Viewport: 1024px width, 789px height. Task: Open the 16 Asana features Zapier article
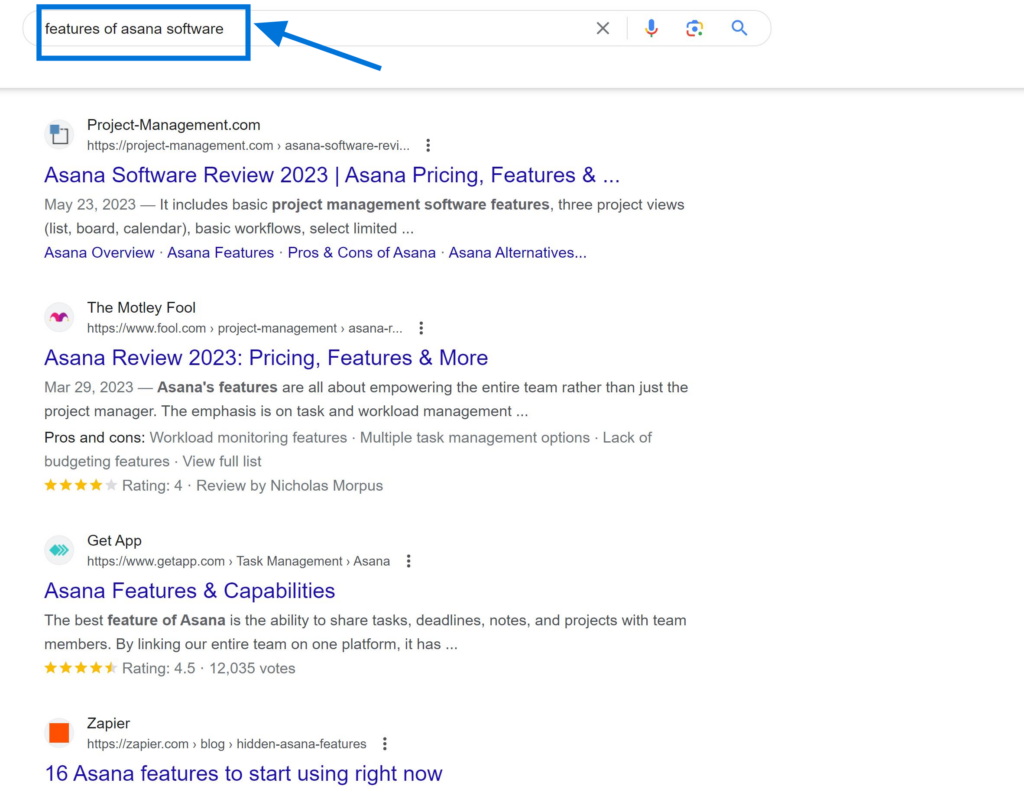point(243,773)
